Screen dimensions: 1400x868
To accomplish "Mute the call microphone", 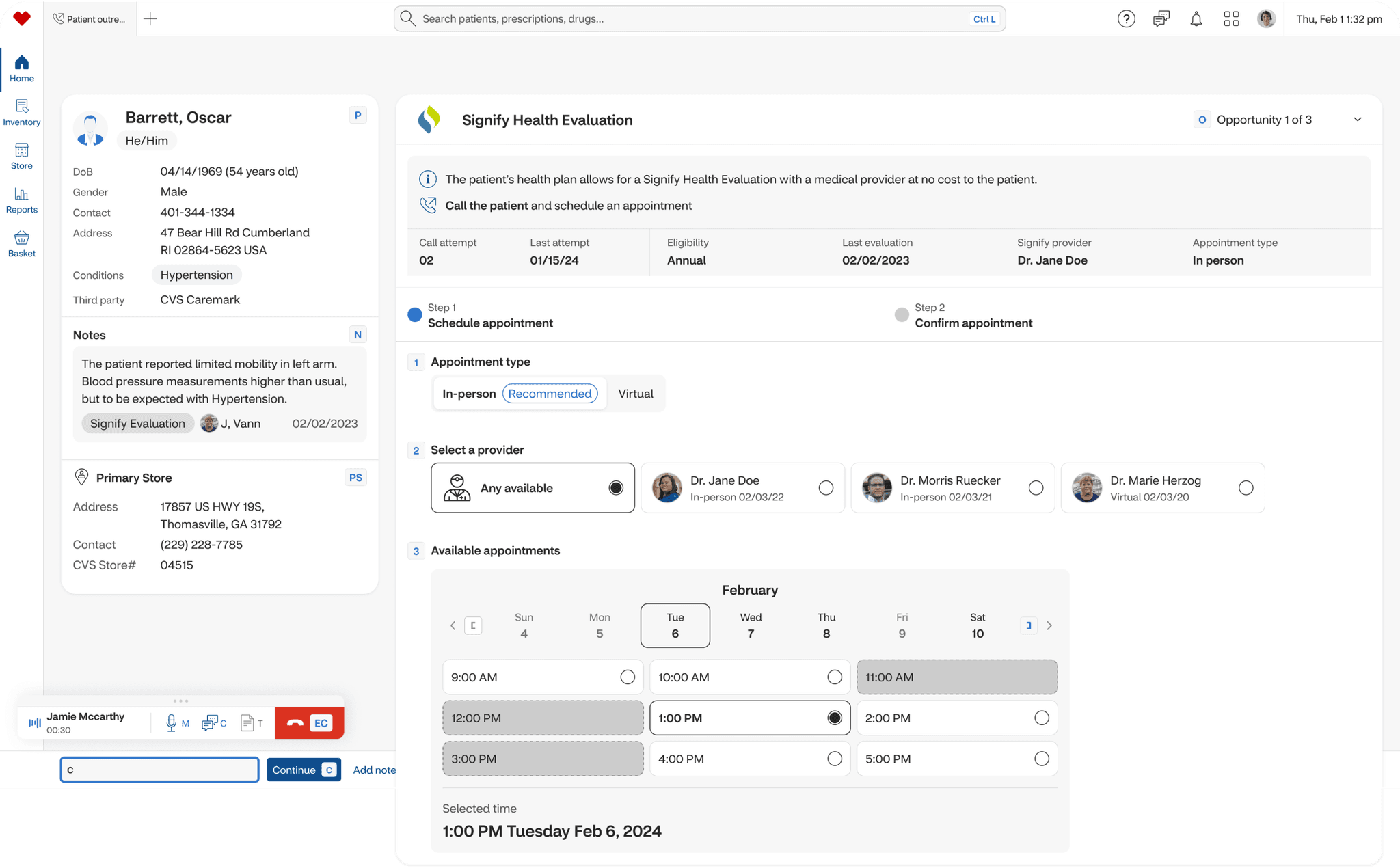I will coord(171,723).
